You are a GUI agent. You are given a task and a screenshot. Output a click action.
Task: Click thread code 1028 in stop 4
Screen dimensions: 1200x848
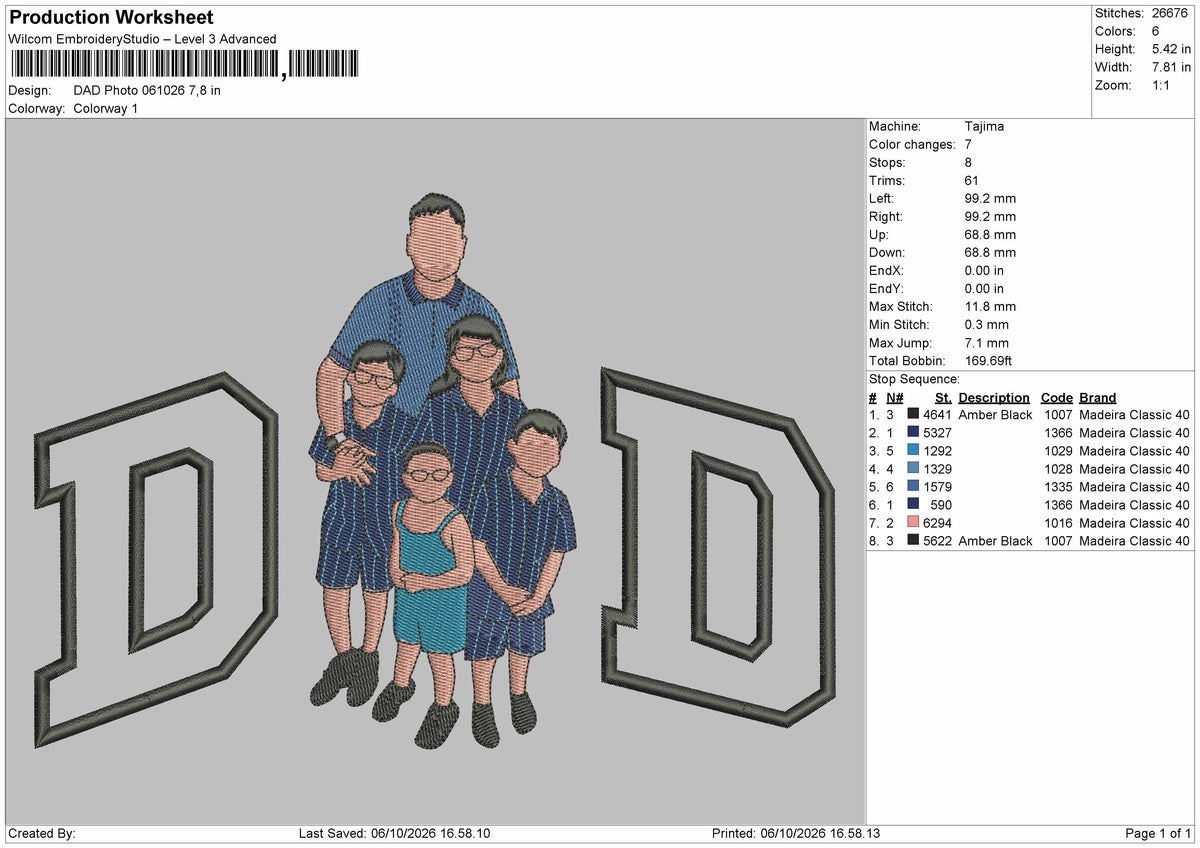pos(1058,469)
